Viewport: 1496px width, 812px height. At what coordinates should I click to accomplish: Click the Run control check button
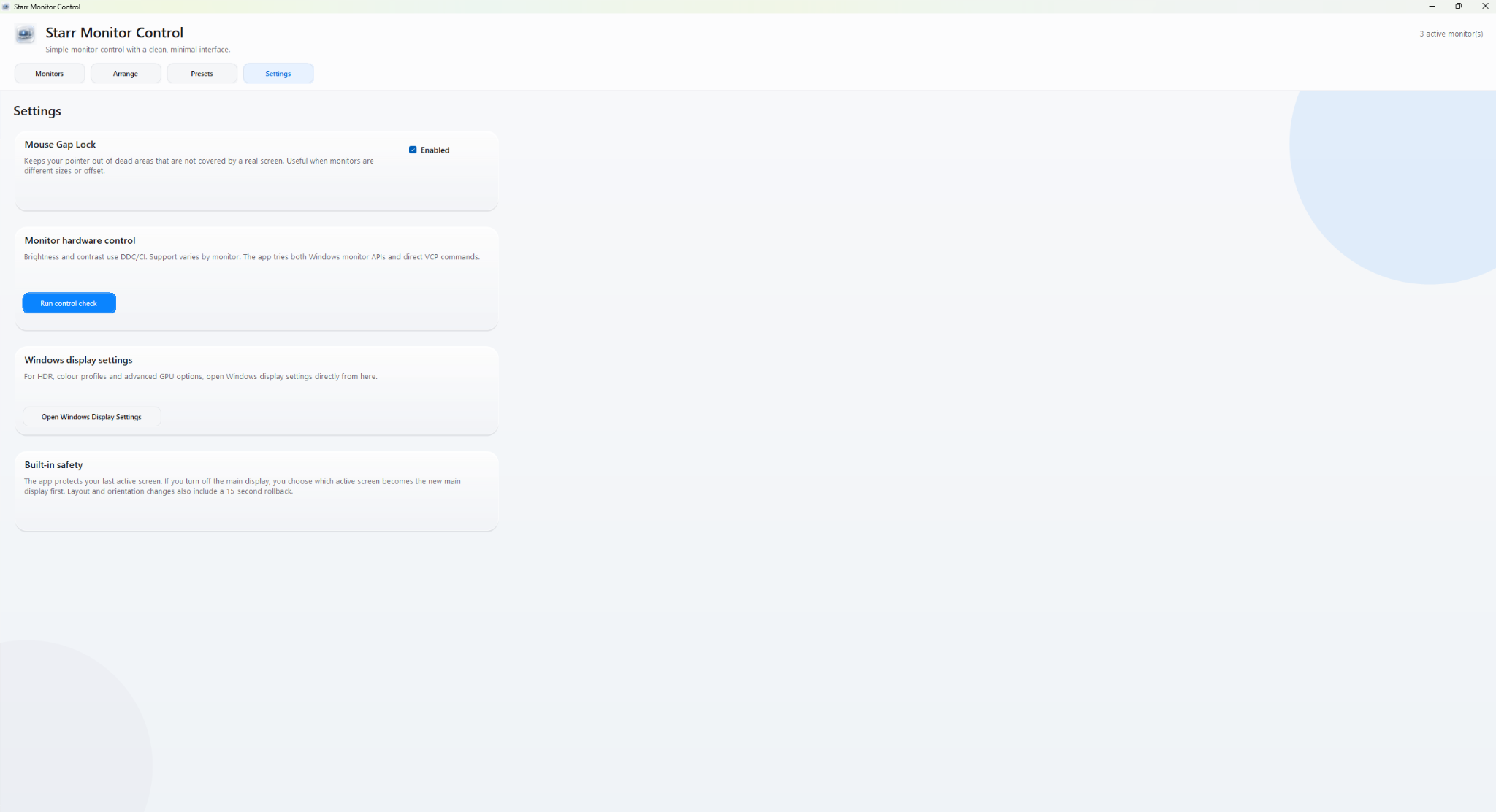coord(69,303)
